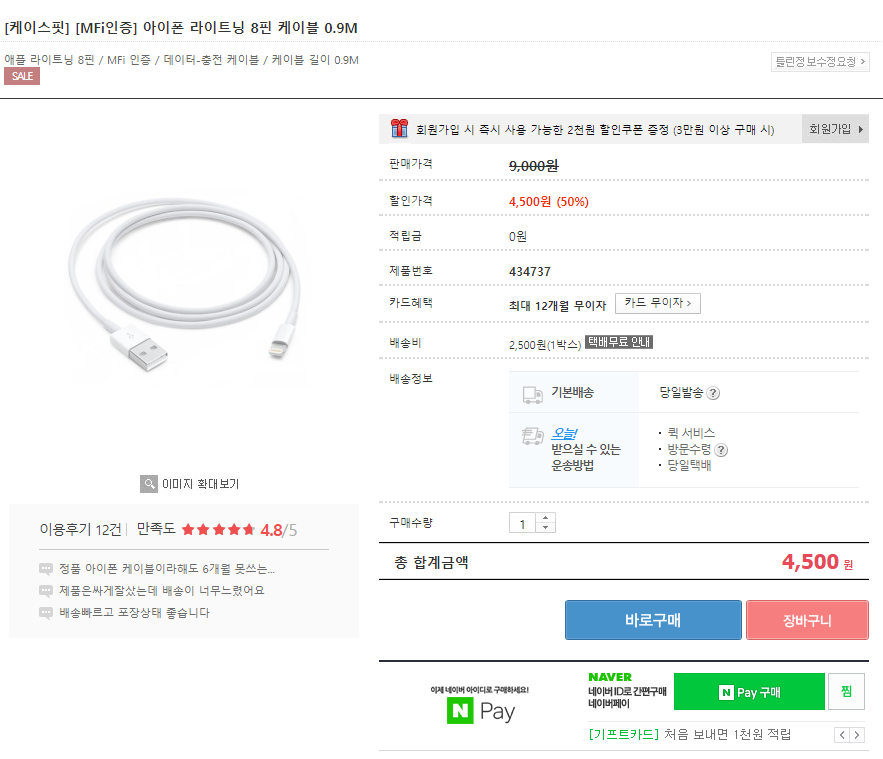Expand the 카드 무이자 details
Viewport: 883px width, 759px height.
(x=657, y=303)
